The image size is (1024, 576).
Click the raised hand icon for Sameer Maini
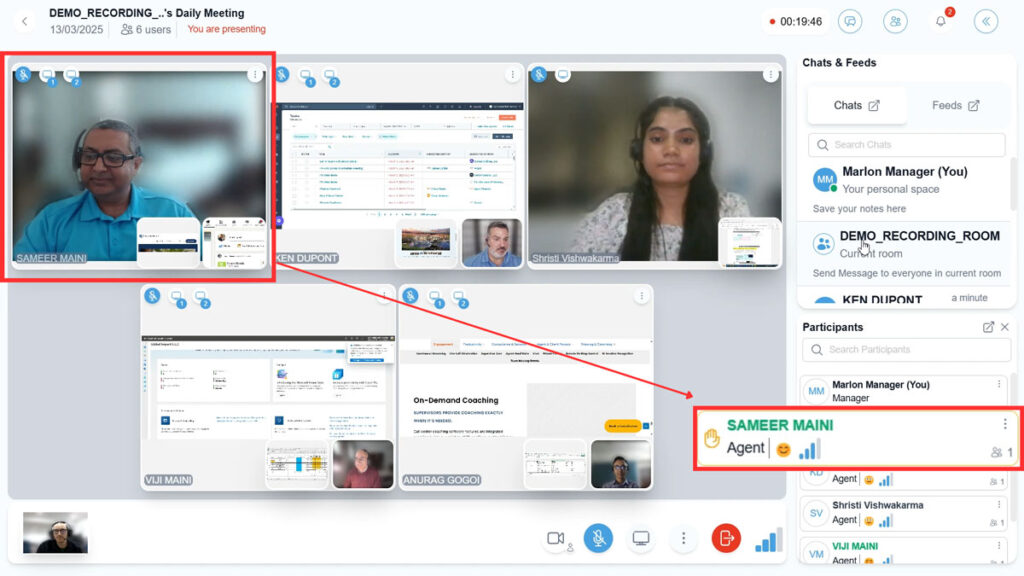pos(712,439)
